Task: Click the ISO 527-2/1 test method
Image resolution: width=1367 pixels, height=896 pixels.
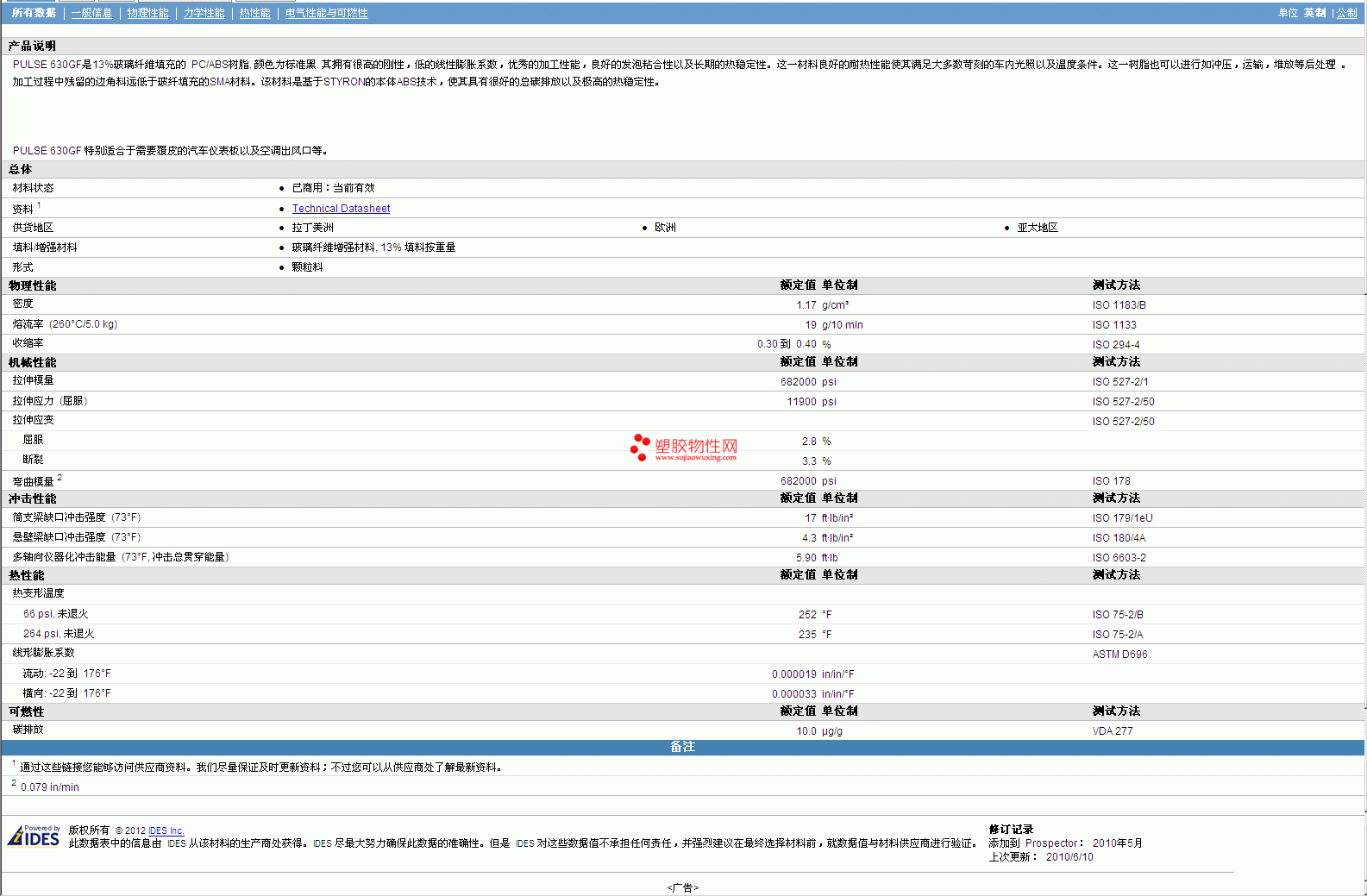Action: [1120, 382]
